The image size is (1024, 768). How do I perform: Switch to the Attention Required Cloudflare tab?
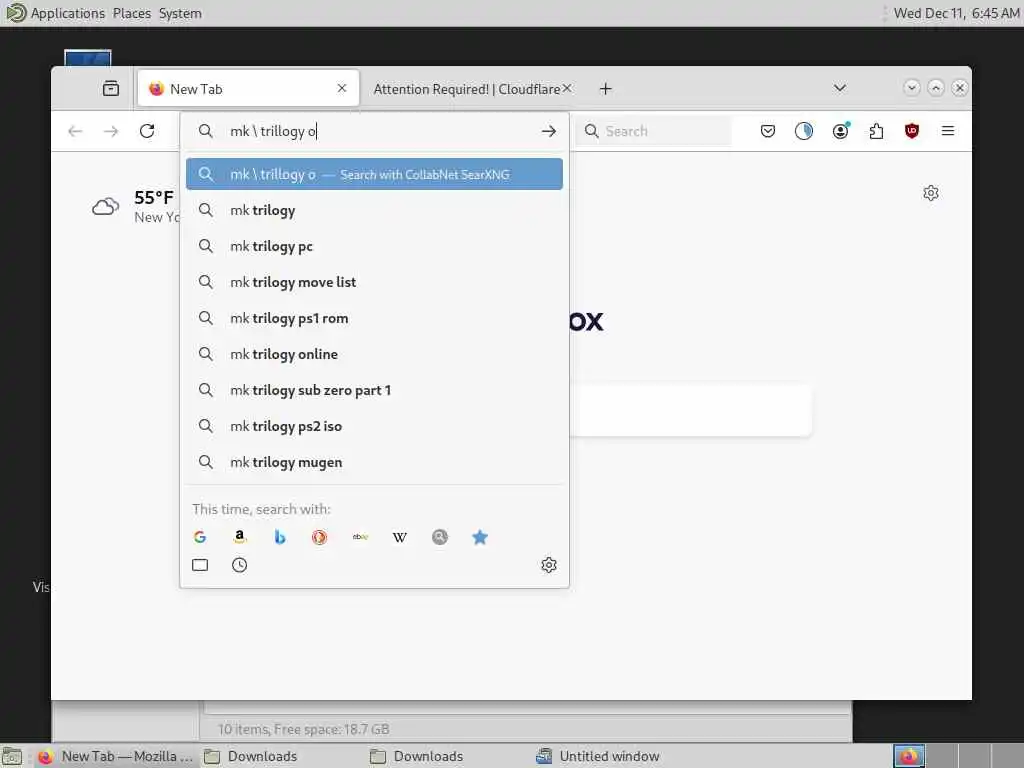[x=467, y=89]
